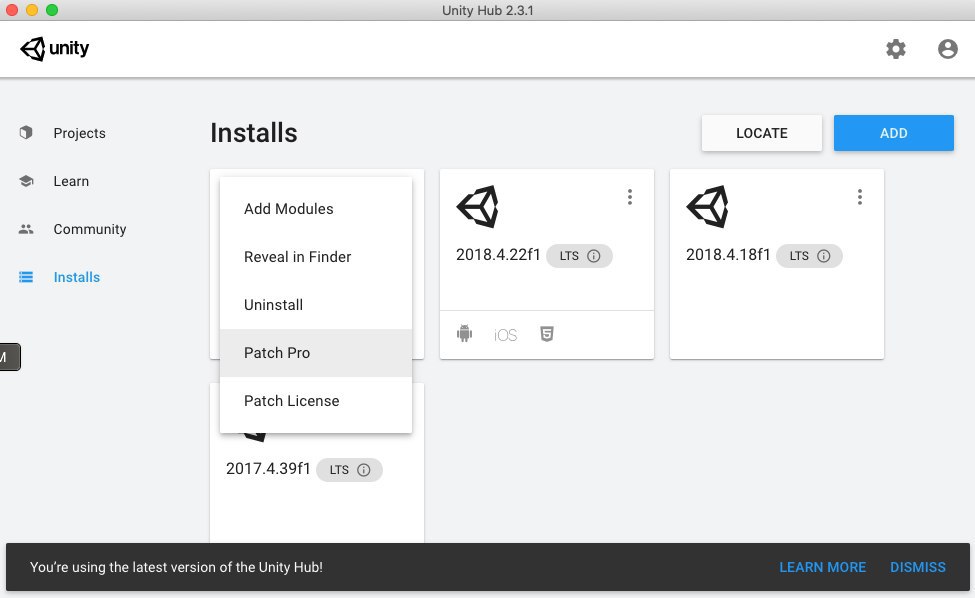Image resolution: width=975 pixels, height=598 pixels.
Task: Open account profile icon in header
Action: tap(948, 48)
